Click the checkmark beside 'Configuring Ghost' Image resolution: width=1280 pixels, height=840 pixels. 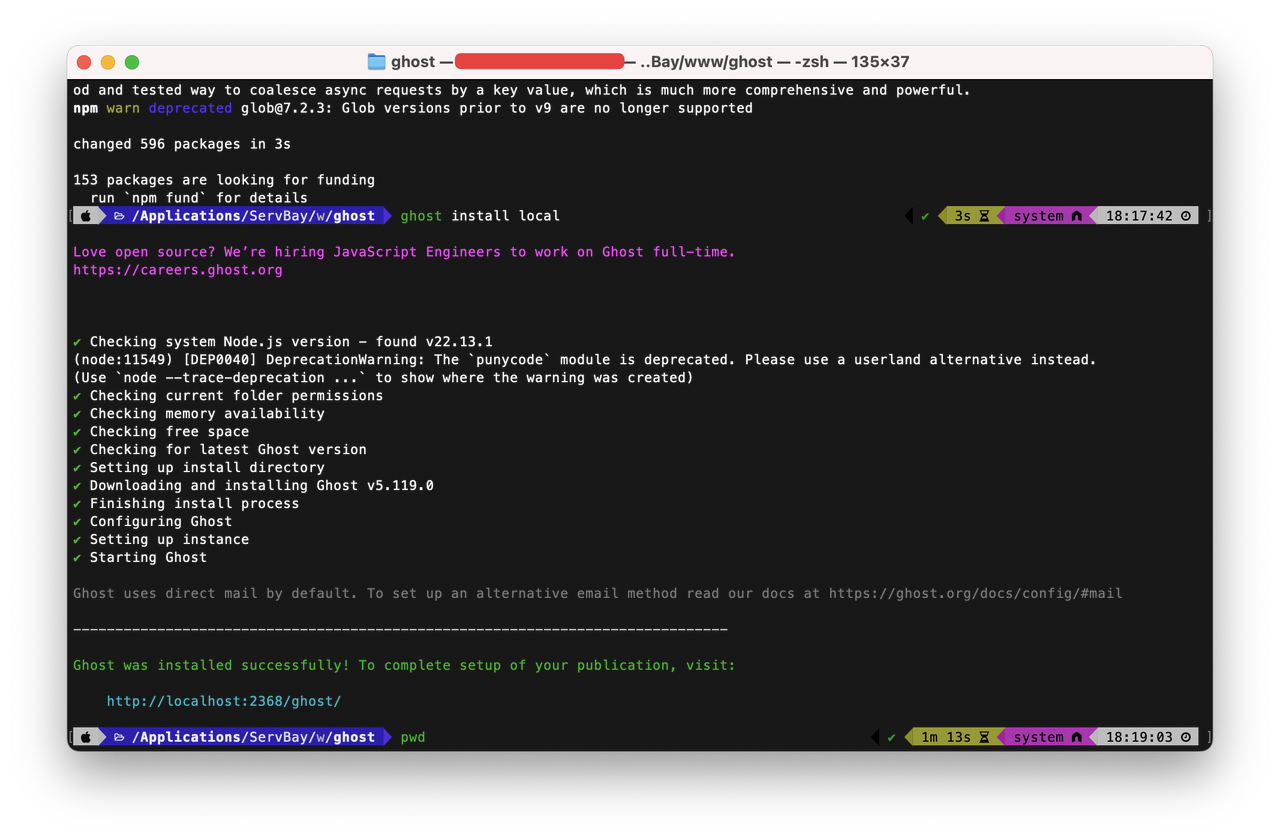pos(77,522)
